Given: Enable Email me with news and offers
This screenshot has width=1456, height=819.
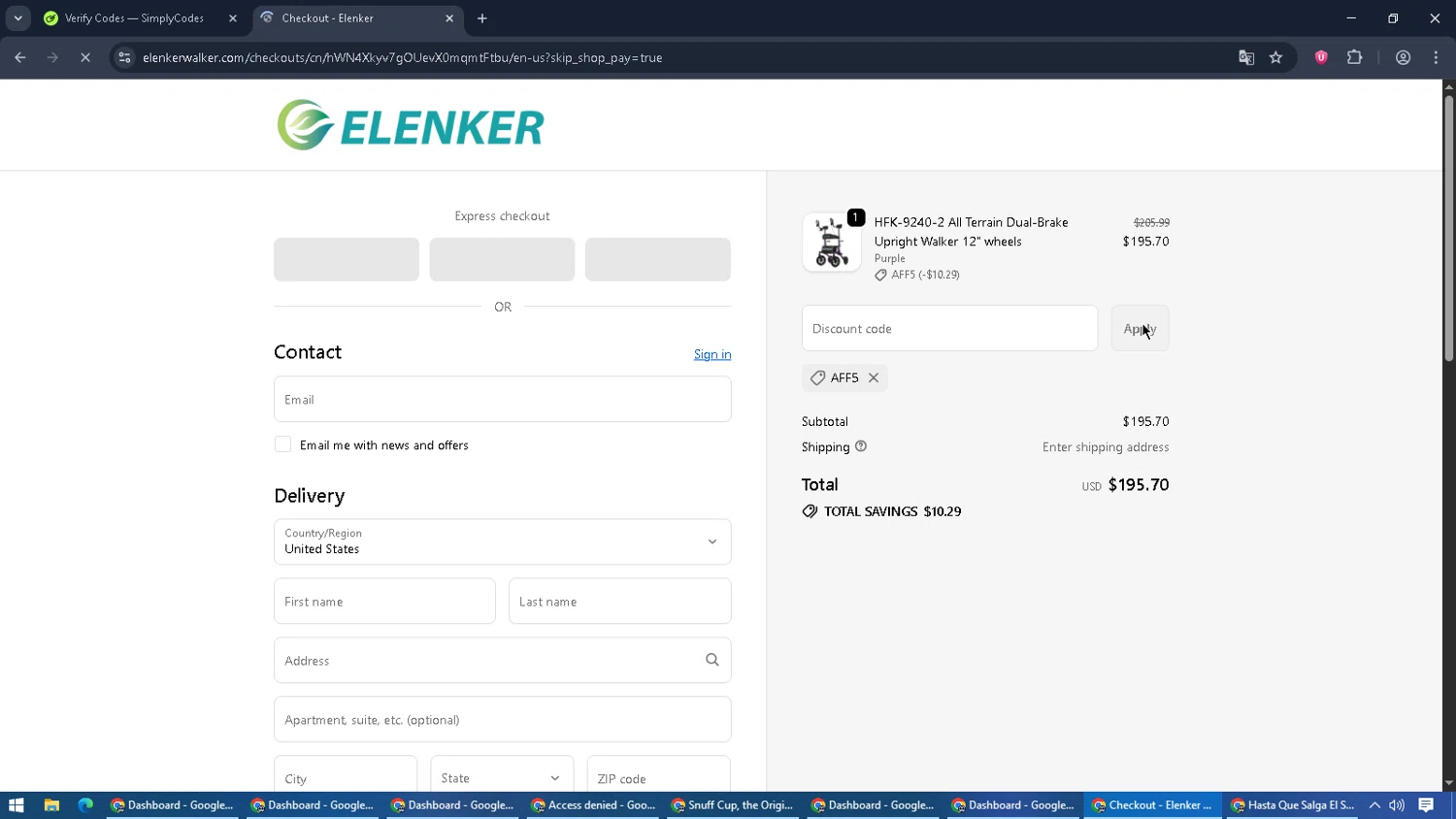Looking at the screenshot, I should 282,444.
